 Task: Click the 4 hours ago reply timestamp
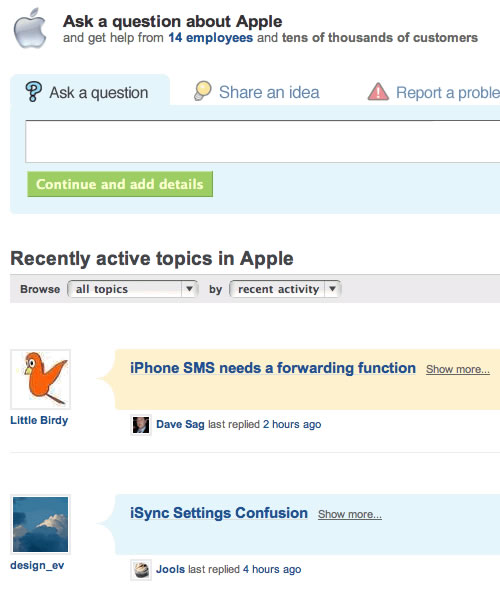pos(272,569)
